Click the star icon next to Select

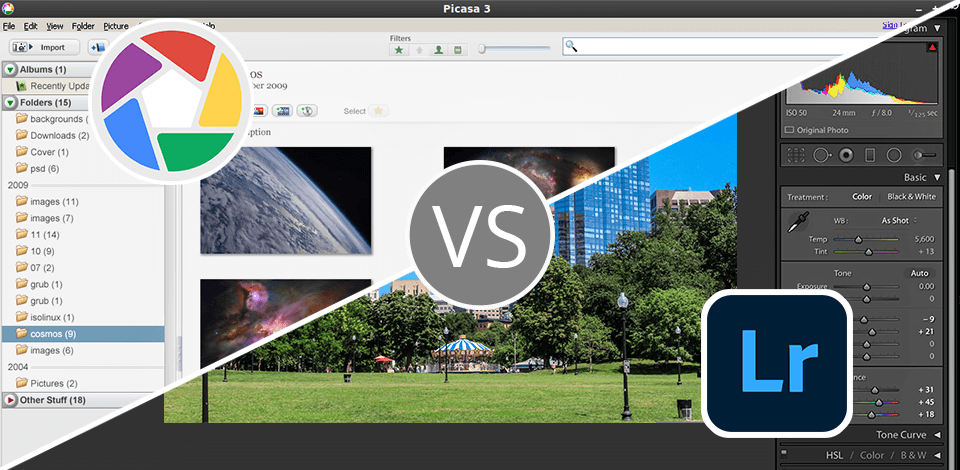[378, 111]
